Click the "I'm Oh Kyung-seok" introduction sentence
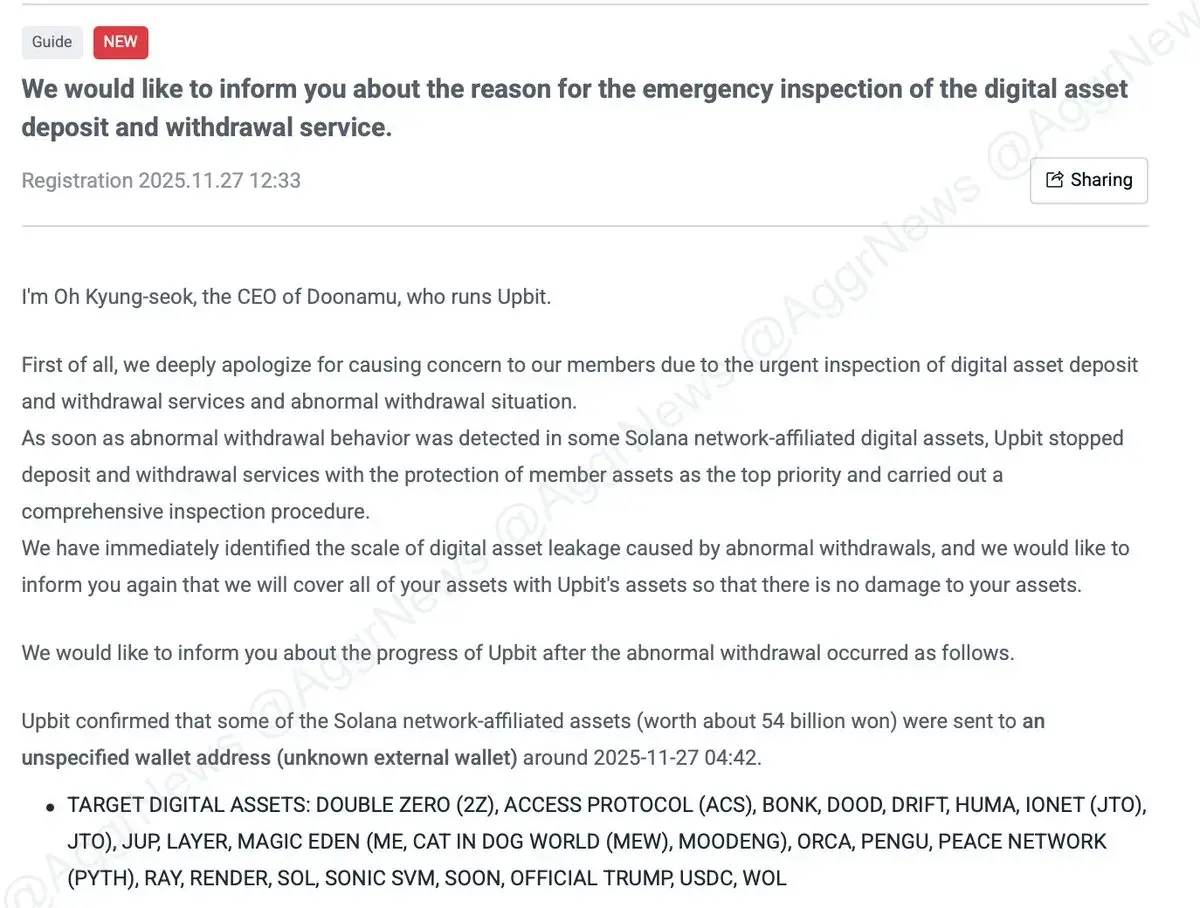This screenshot has height=908, width=1200. pos(286,298)
